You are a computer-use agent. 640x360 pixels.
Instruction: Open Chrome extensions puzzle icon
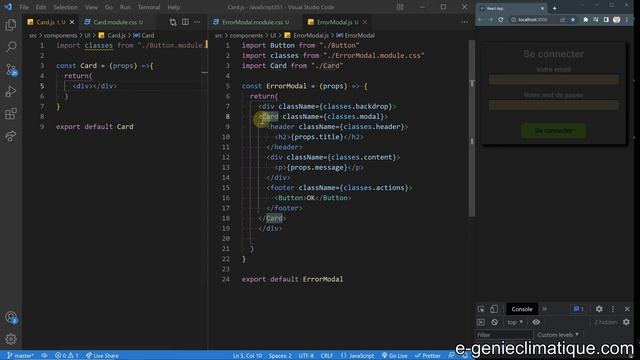[586, 20]
